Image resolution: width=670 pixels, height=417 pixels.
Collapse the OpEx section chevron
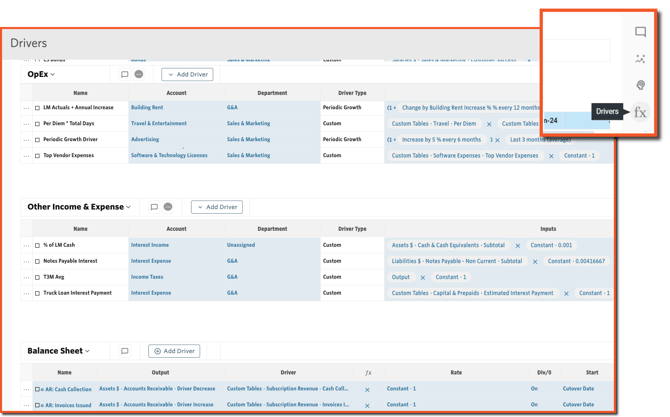tap(53, 74)
